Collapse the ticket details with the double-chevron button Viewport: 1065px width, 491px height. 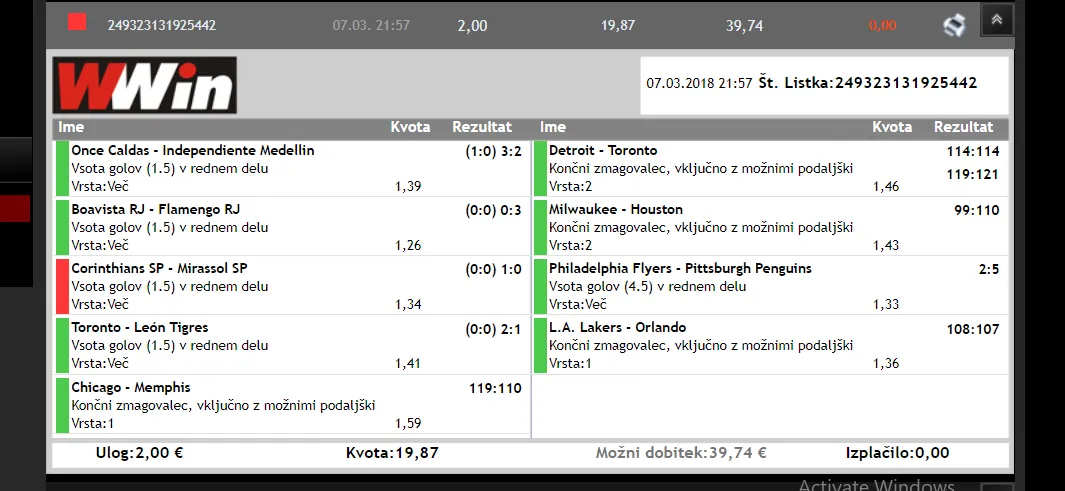pyautogui.click(x=996, y=20)
